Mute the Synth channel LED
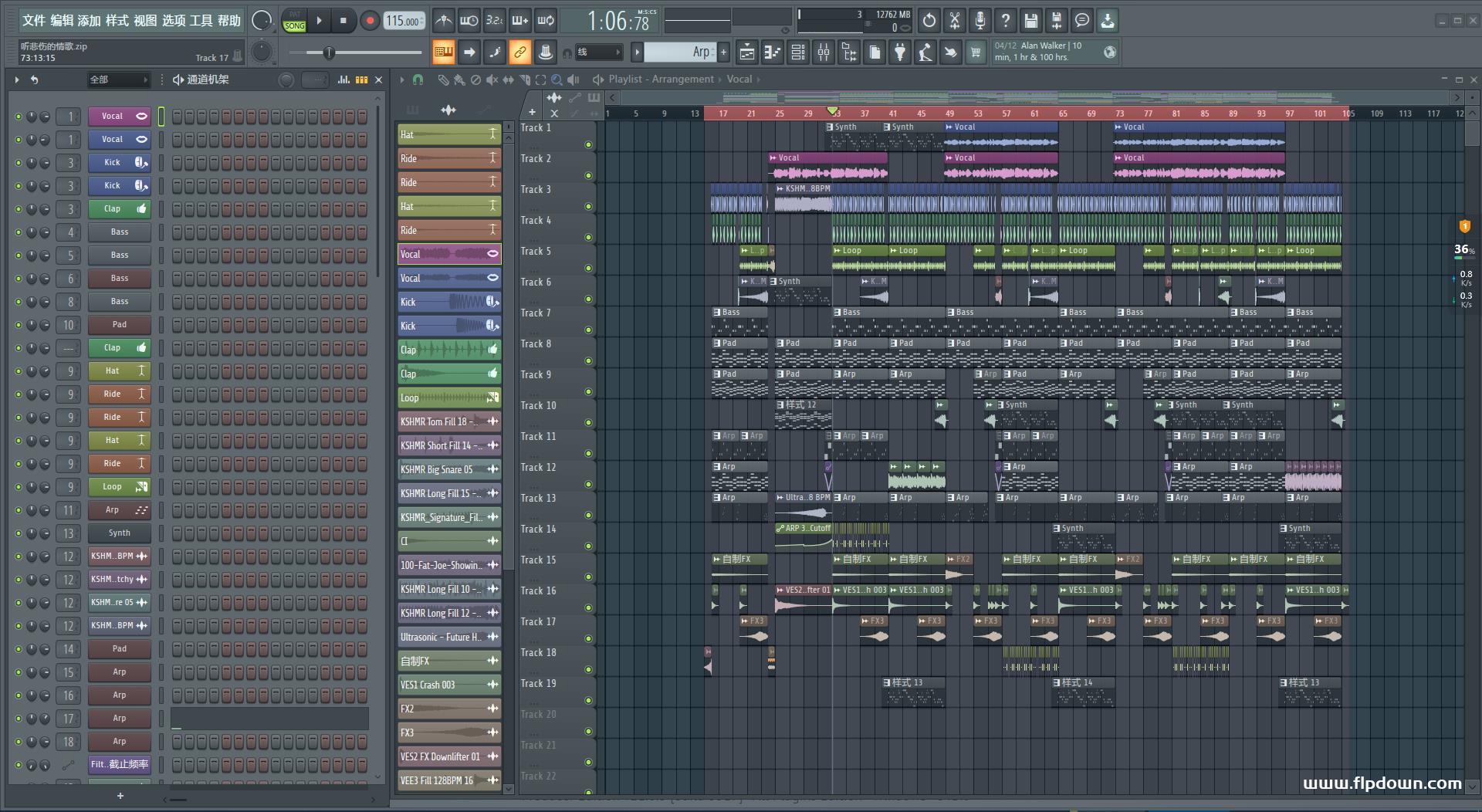Screen dimensions: 1482x812 (x=19, y=533)
